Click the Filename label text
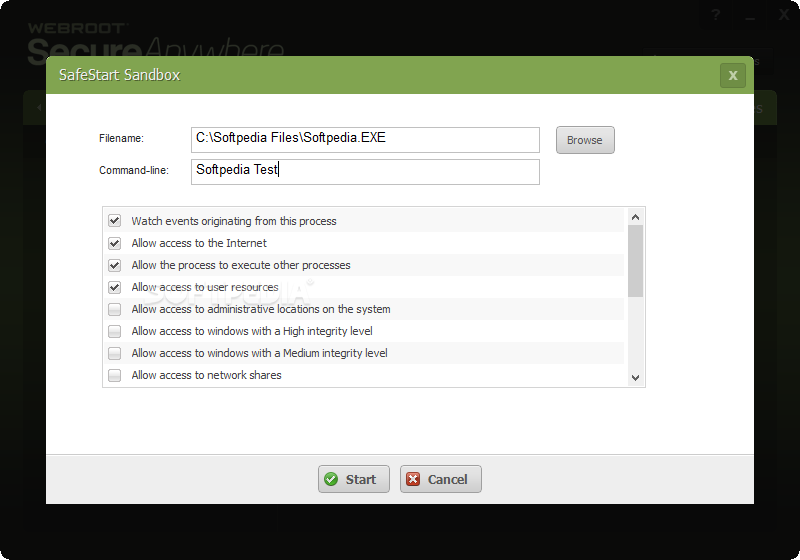 (x=121, y=138)
